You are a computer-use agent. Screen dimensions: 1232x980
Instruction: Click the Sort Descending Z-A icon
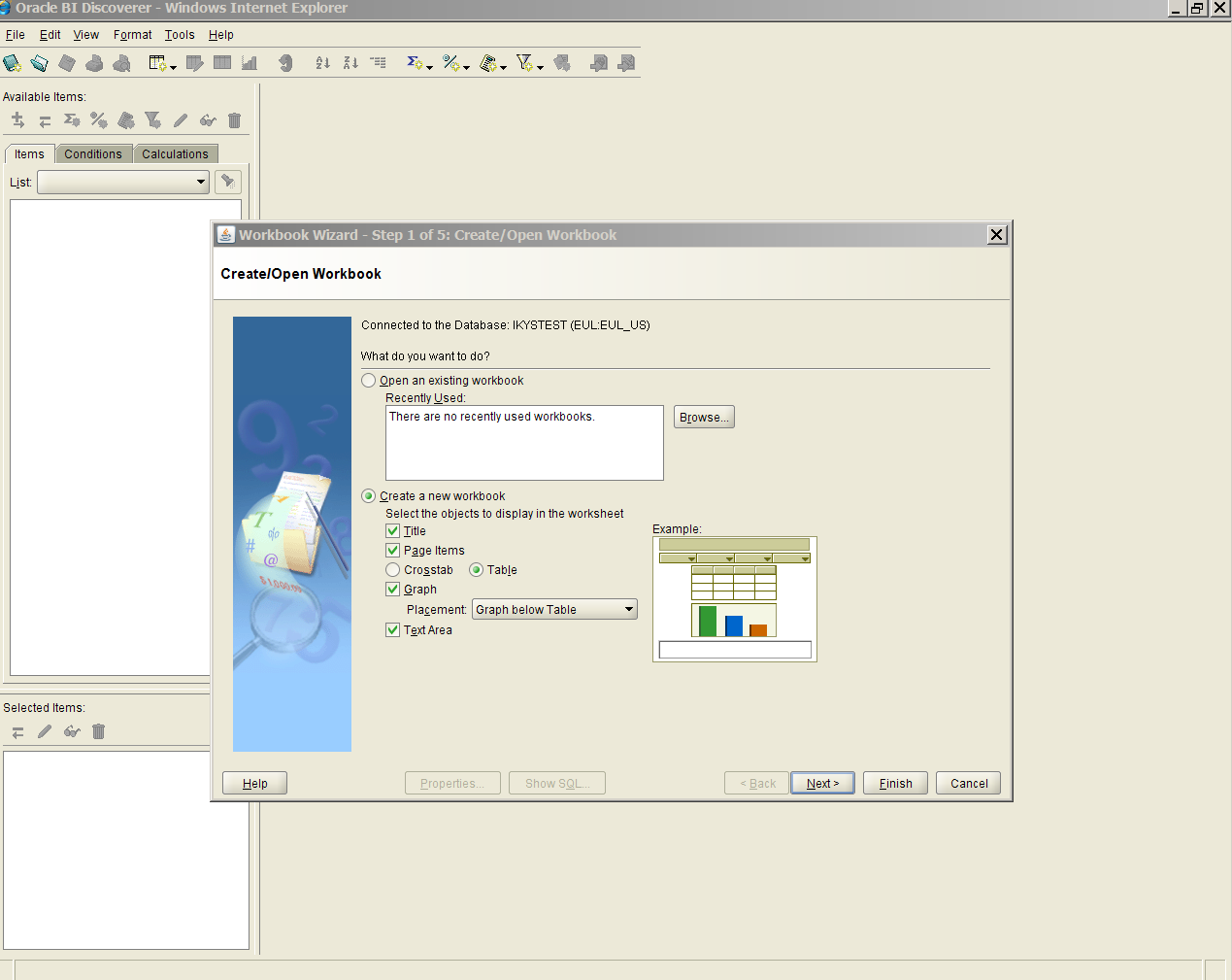click(350, 63)
